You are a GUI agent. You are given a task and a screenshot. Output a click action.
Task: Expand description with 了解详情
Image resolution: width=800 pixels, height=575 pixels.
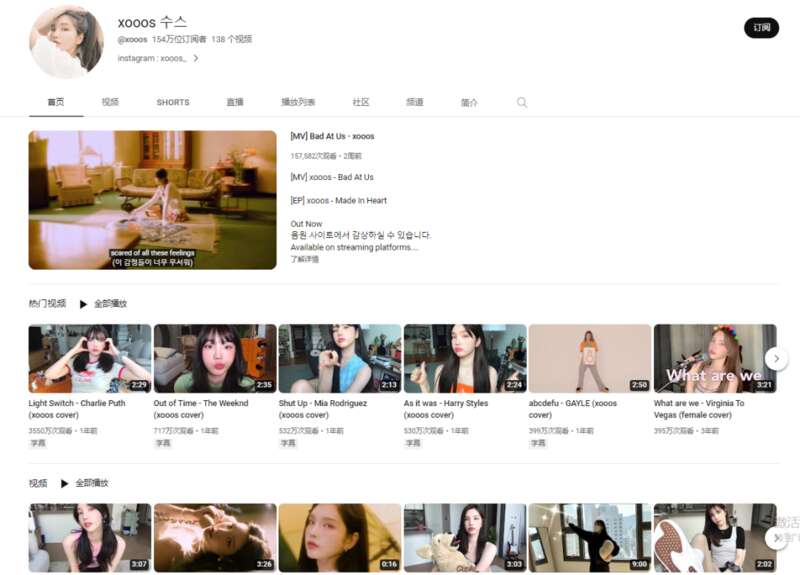point(305,259)
